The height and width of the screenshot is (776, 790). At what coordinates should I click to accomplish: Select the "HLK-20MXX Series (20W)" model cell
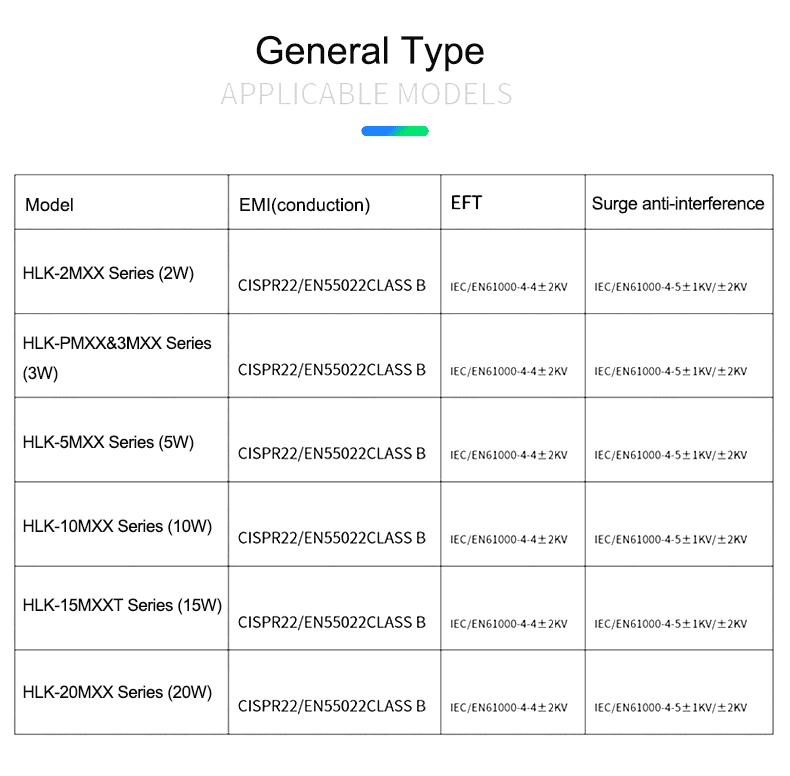(x=117, y=691)
